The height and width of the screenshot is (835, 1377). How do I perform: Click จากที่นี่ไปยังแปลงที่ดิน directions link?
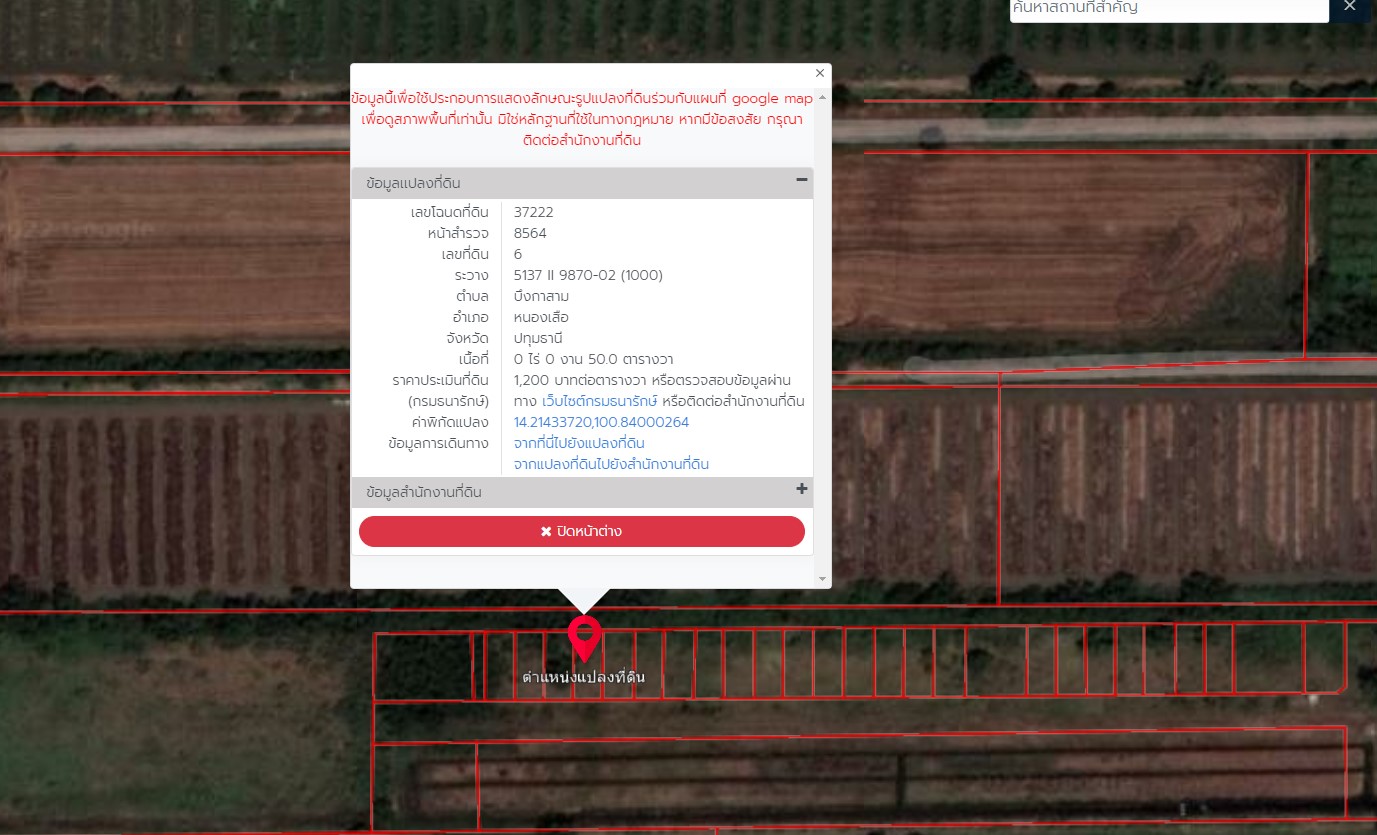pyautogui.click(x=579, y=443)
